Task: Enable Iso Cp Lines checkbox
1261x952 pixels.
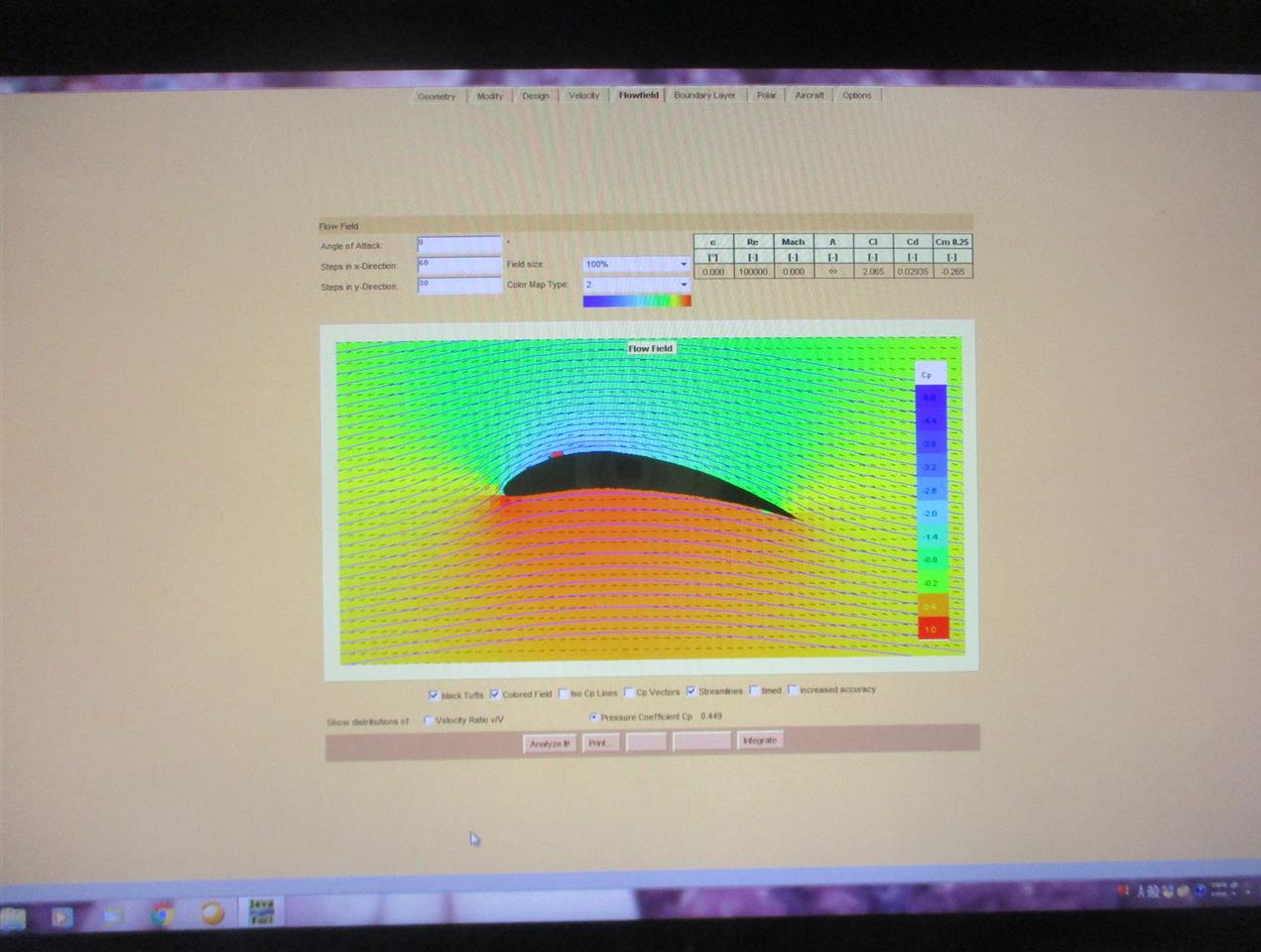Action: (x=564, y=693)
